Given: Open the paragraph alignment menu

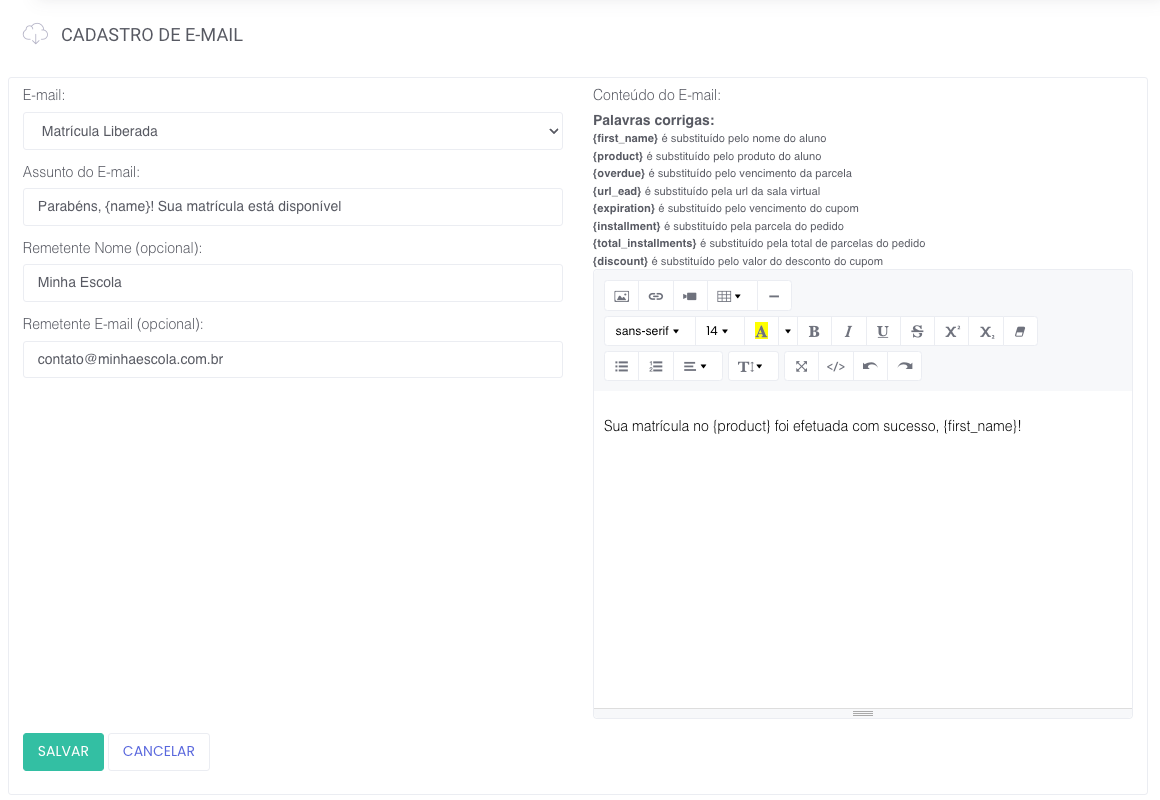Looking at the screenshot, I should (695, 366).
